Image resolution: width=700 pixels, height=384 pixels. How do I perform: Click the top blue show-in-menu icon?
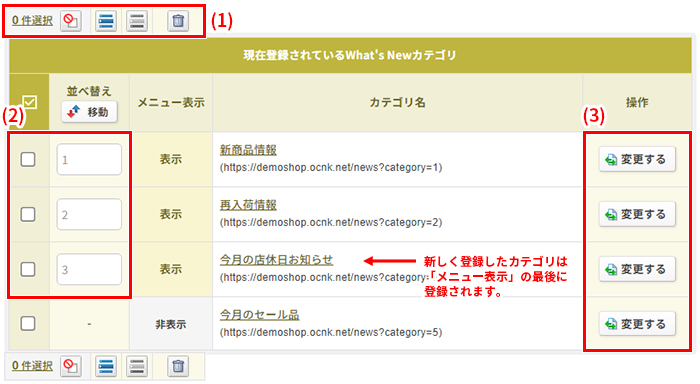tap(106, 21)
